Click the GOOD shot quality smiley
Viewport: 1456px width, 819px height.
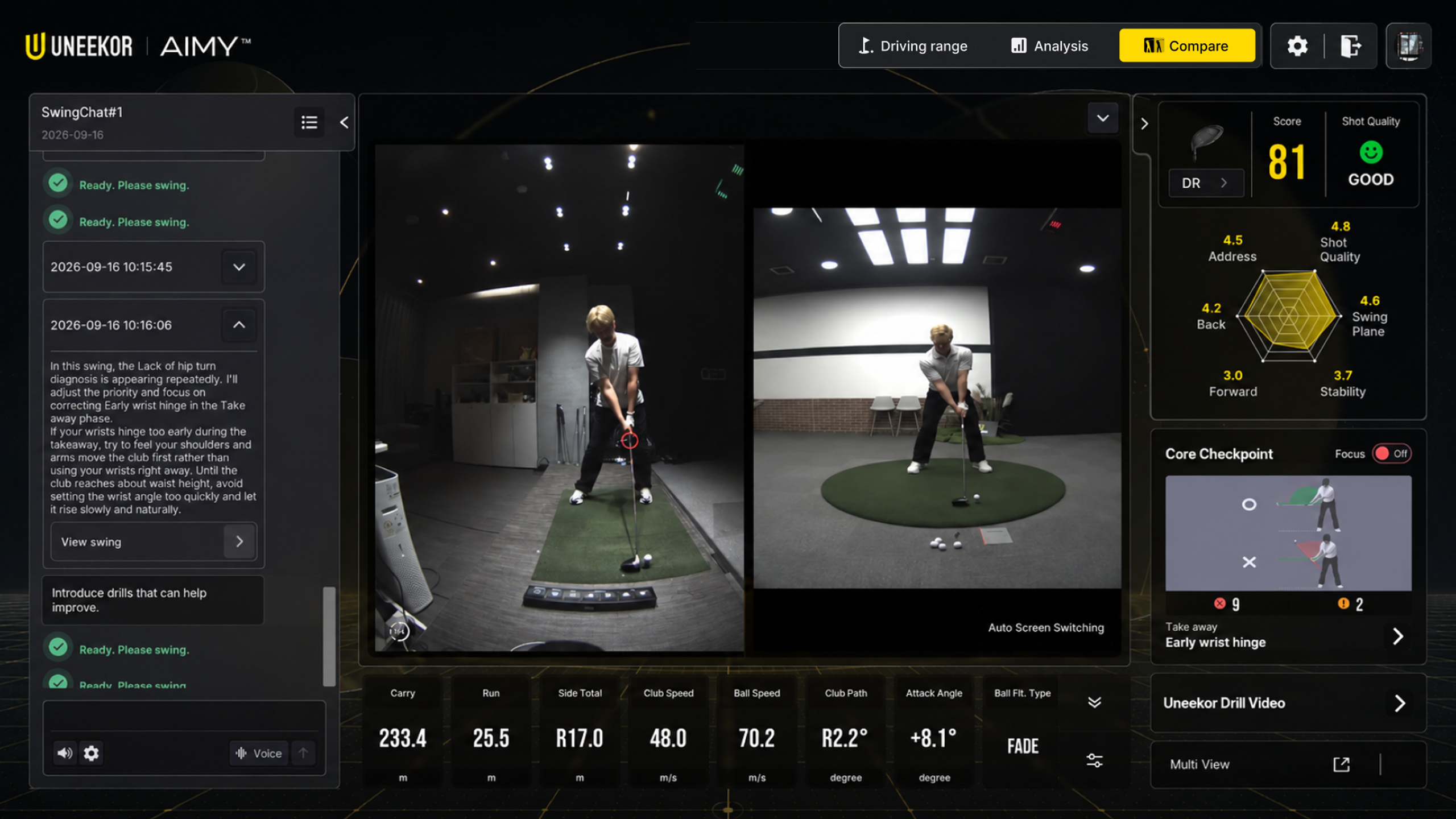coord(1371,153)
